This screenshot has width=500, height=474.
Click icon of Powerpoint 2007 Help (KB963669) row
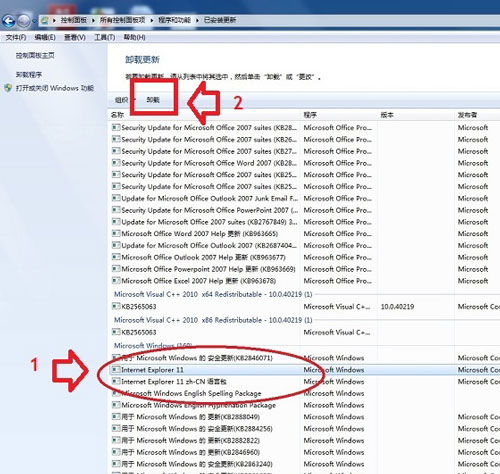(x=116, y=268)
